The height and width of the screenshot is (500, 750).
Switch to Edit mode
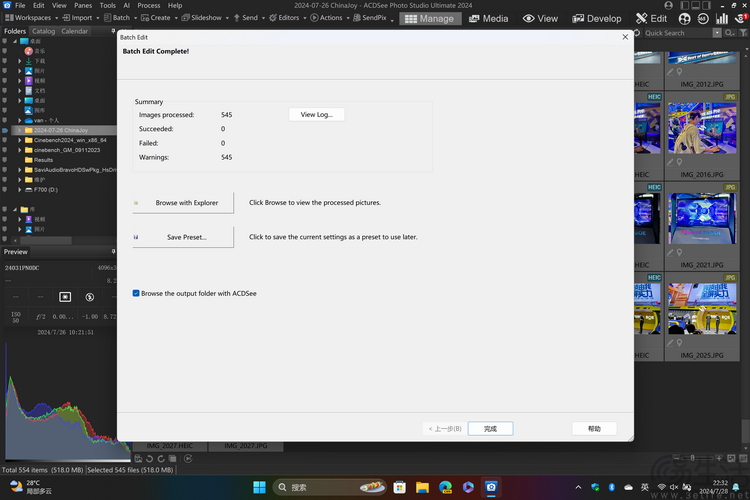coord(651,19)
